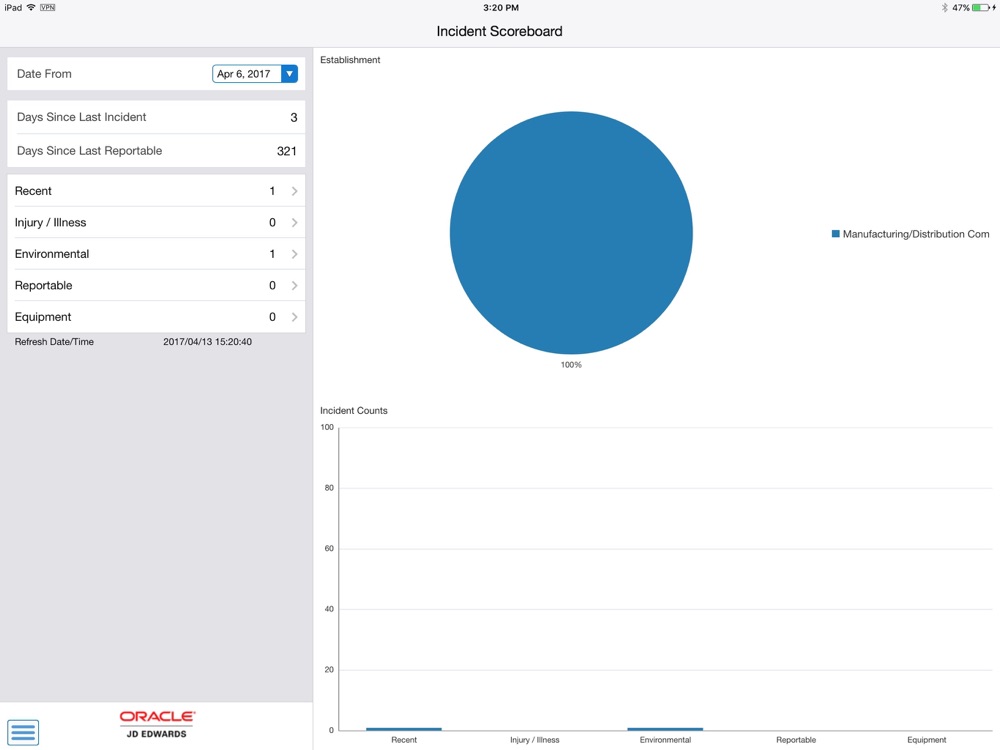Click the Injury / Illness axis label
This screenshot has width=1000, height=750.
(534, 740)
